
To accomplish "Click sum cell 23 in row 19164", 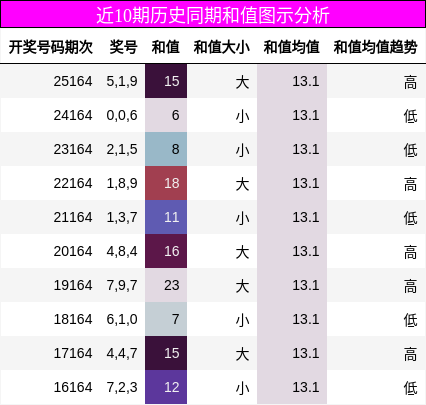I will point(166,285).
